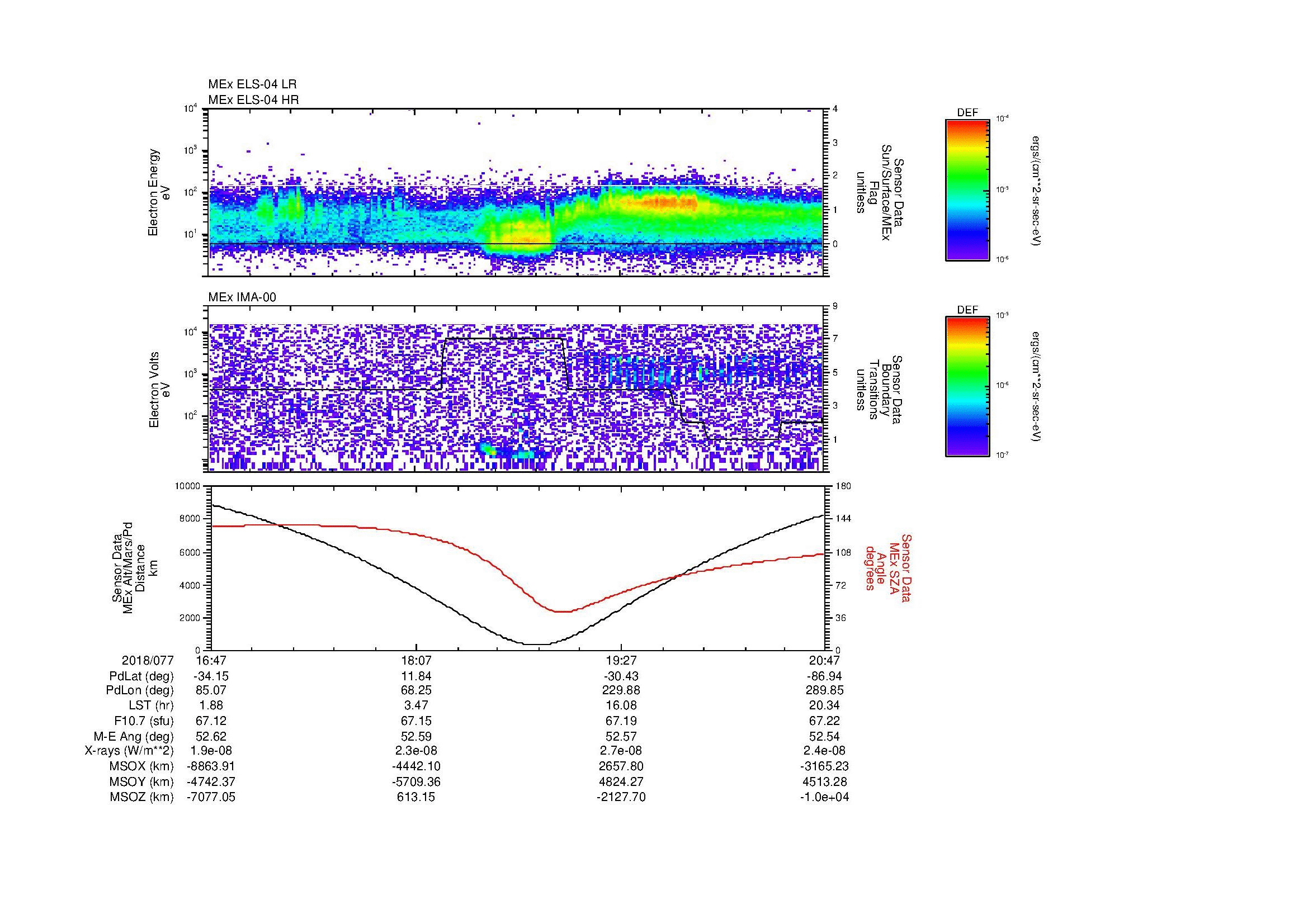Click the Sun/Surface/MEx Flag axis label
This screenshot has width=1308, height=924.
[x=880, y=192]
